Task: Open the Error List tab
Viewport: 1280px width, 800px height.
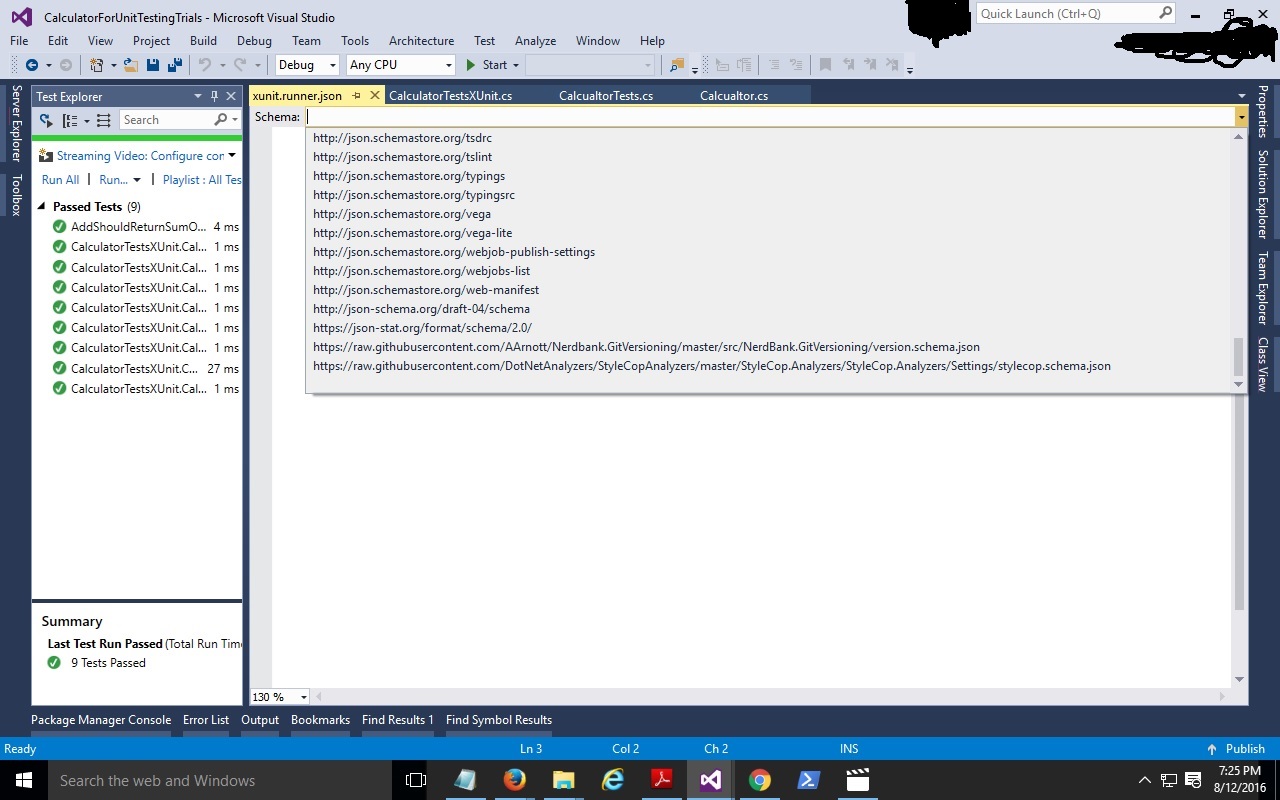Action: 206,720
